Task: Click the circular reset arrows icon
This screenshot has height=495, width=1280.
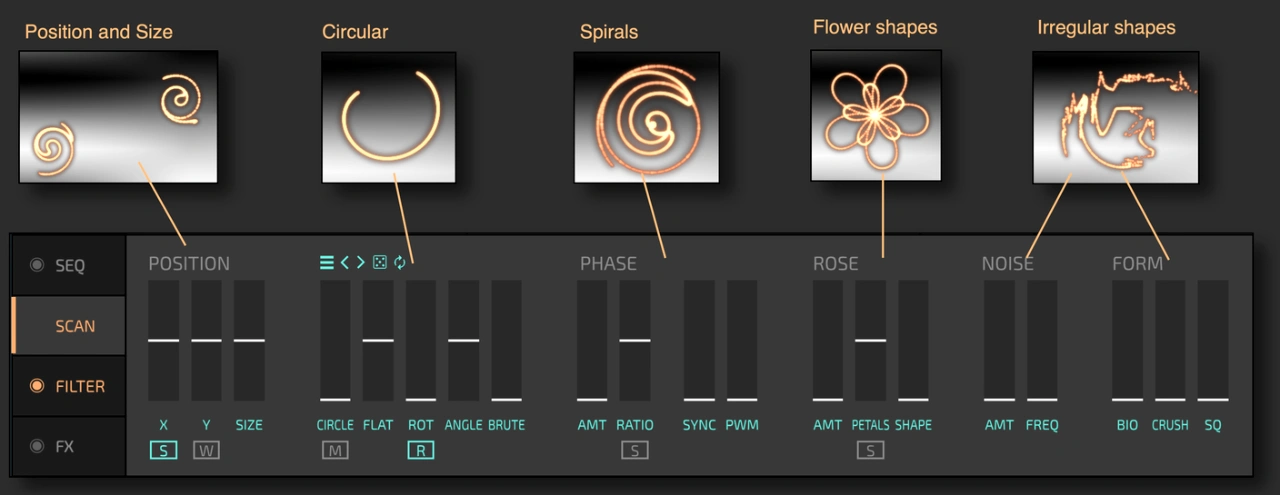Action: point(400,263)
